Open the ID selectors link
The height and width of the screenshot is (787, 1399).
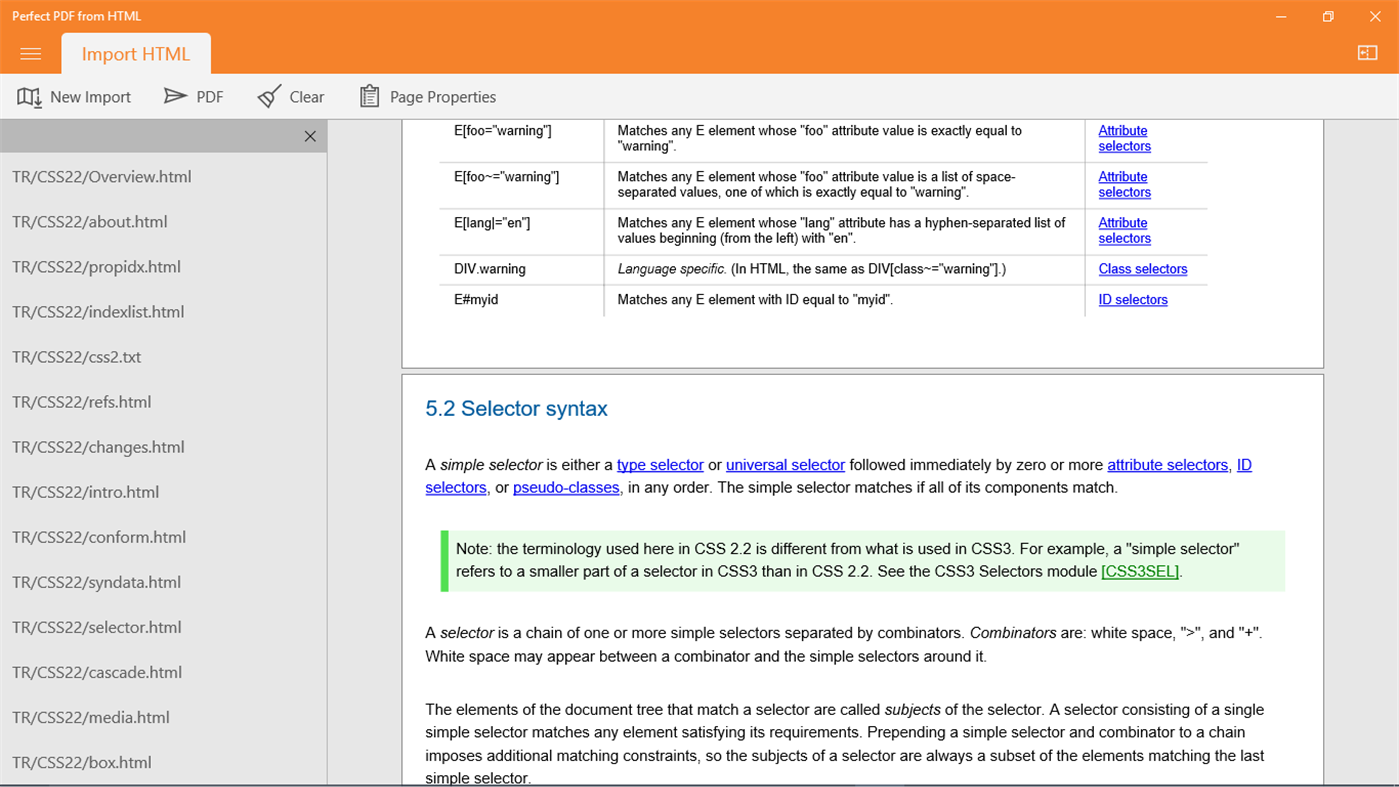click(1133, 299)
